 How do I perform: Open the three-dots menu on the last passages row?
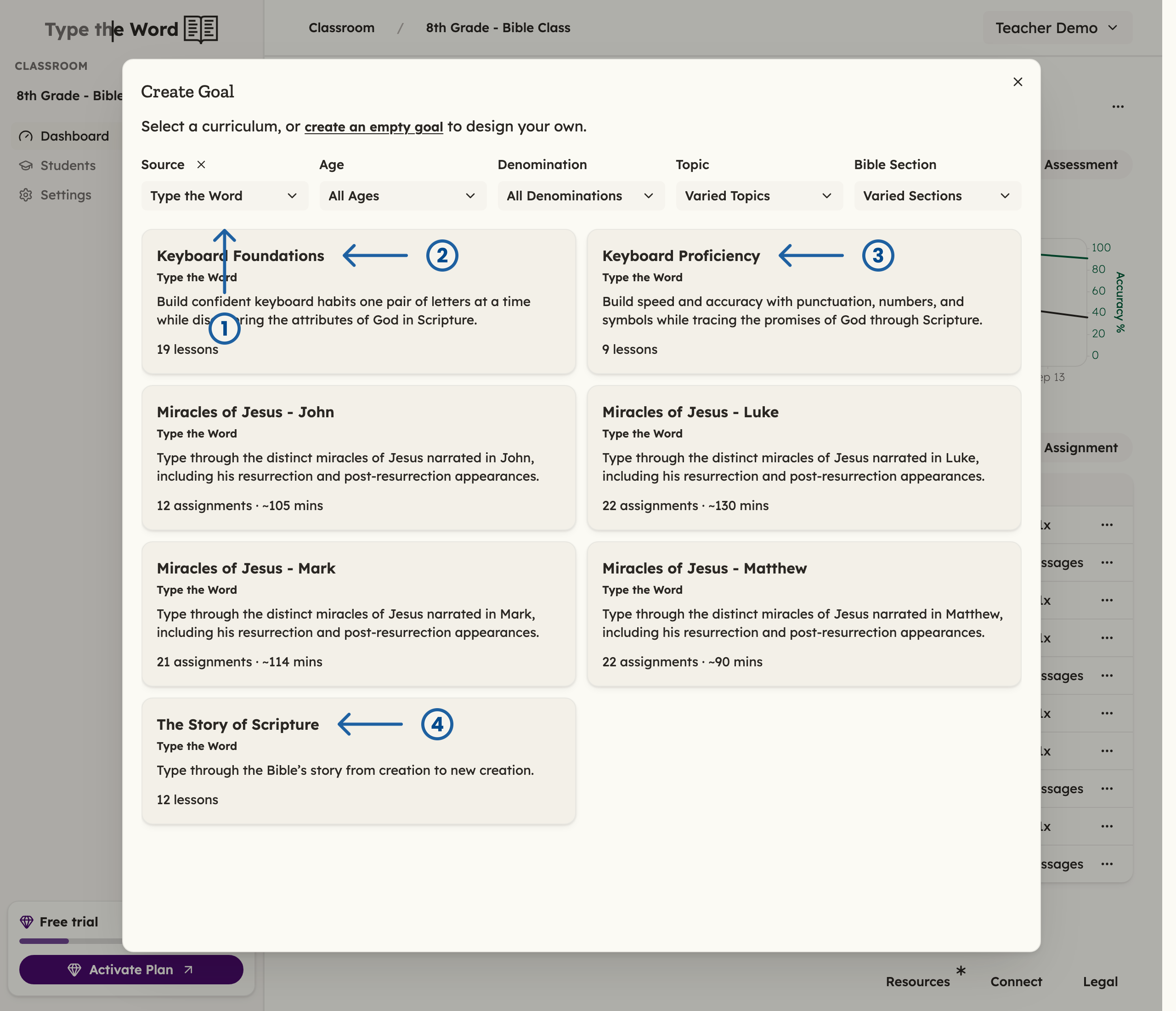[1107, 864]
